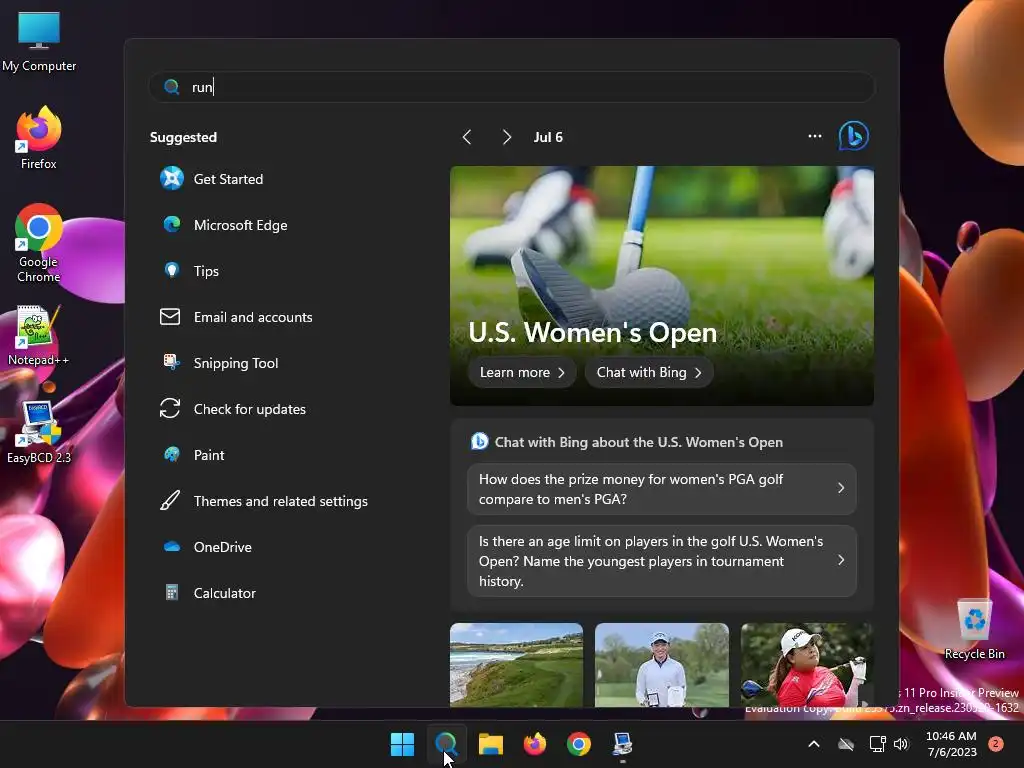
Task: Open age limit question chevron
Action: 840,560
